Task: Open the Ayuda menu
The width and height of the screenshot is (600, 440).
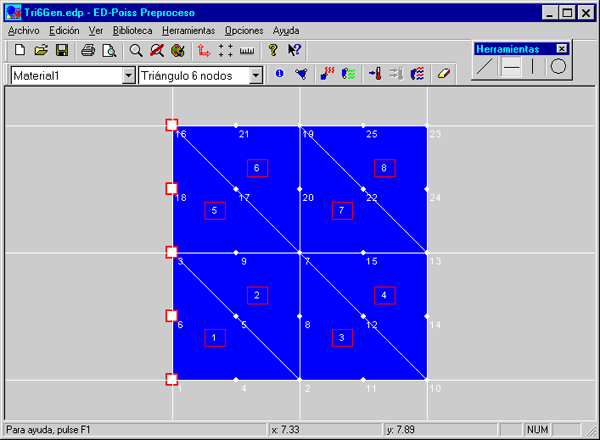Action: tap(286, 31)
